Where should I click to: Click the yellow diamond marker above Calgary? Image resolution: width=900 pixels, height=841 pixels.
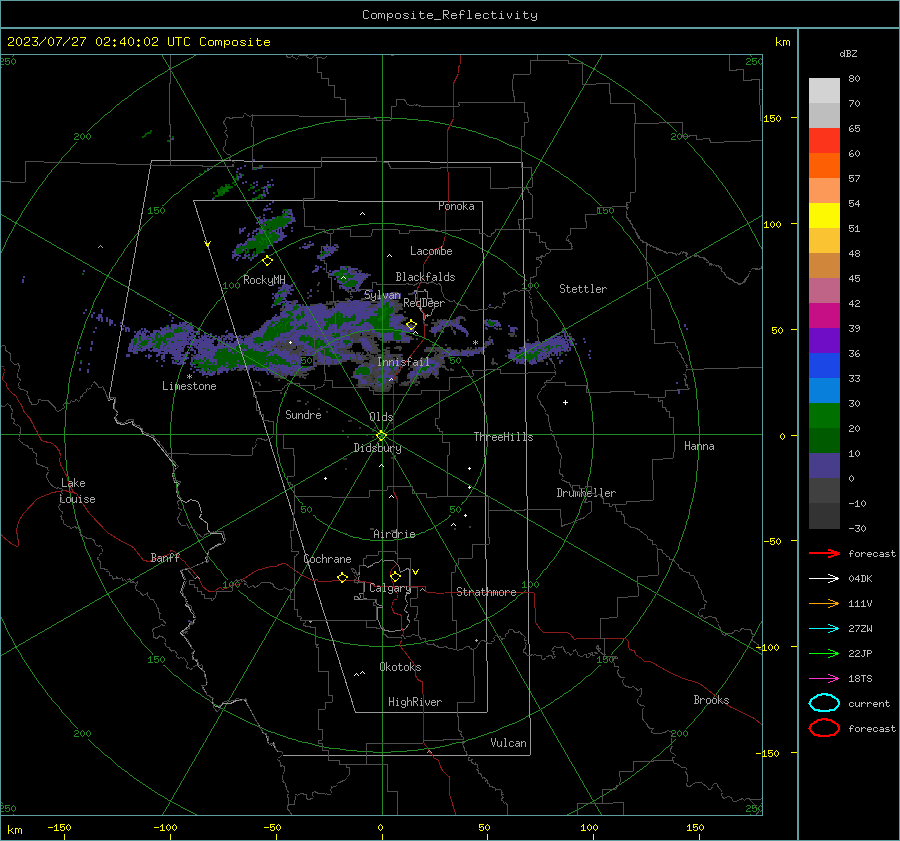(395, 576)
